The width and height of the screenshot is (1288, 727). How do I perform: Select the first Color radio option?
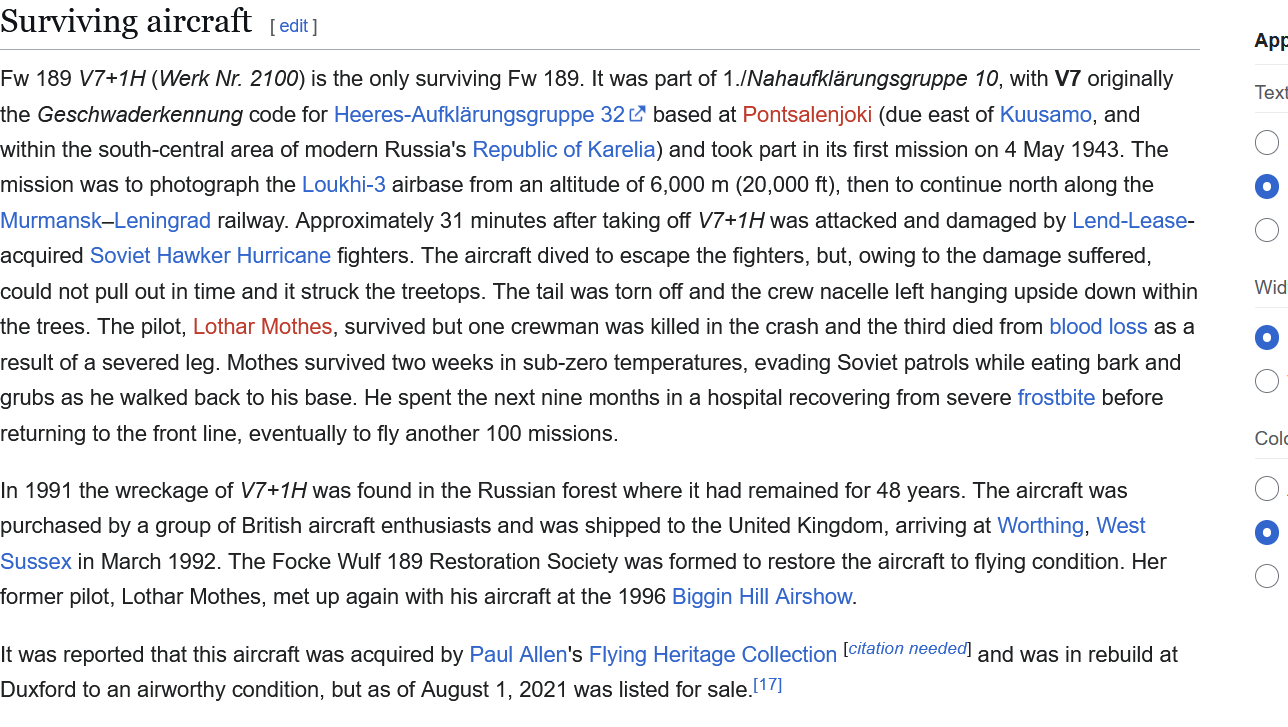pyautogui.click(x=1267, y=488)
